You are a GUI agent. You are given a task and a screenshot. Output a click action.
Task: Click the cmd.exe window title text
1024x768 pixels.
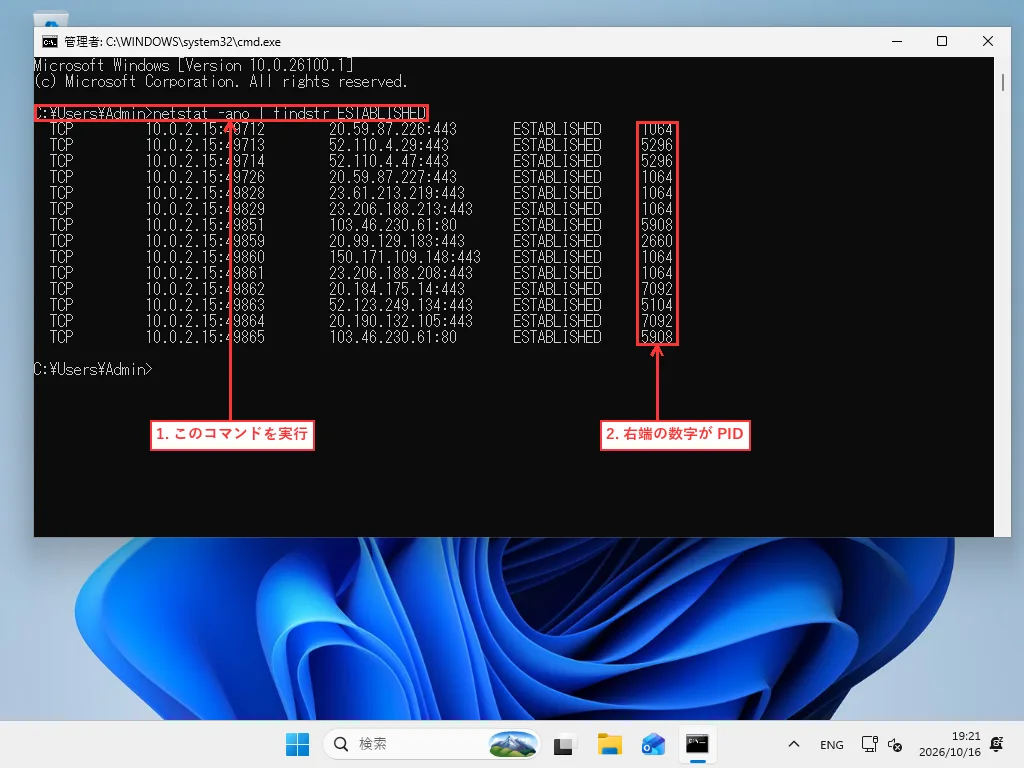[172, 42]
